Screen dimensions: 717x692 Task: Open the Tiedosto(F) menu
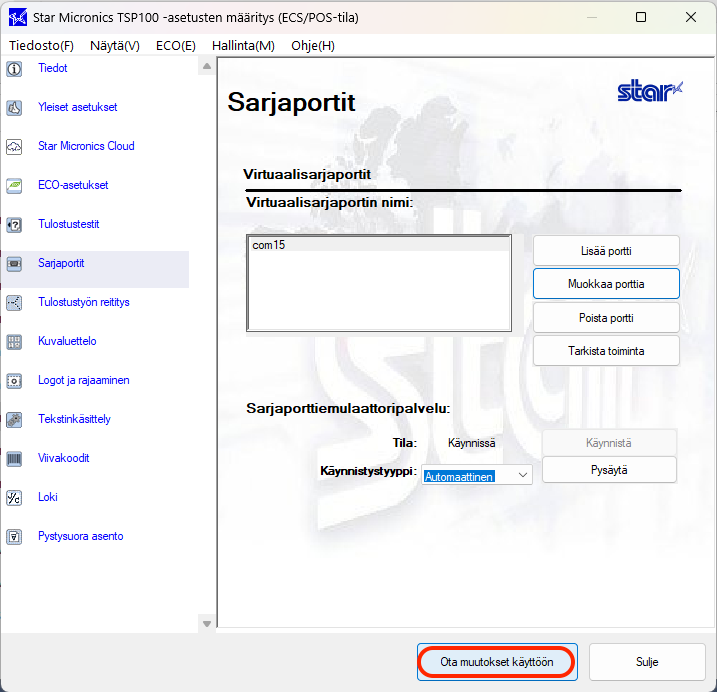(x=41, y=46)
